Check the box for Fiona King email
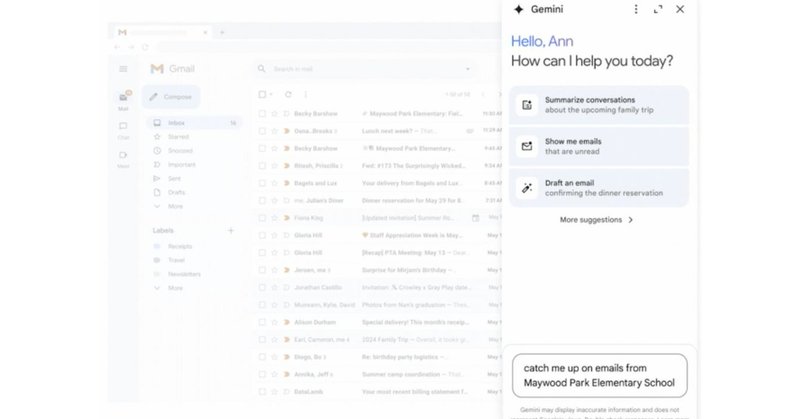Screen dimensions: 800x419 click(x=262, y=218)
